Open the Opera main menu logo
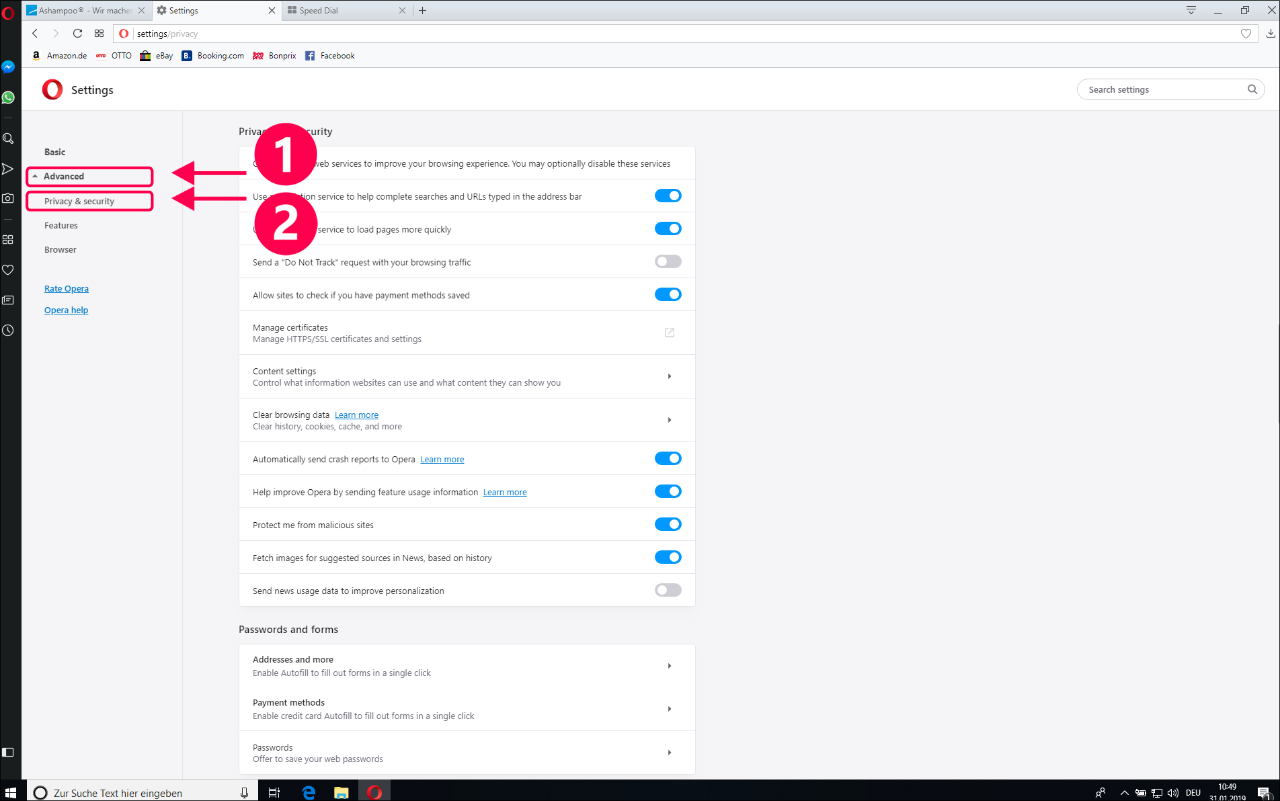1280x801 pixels. pyautogui.click(x=9, y=12)
